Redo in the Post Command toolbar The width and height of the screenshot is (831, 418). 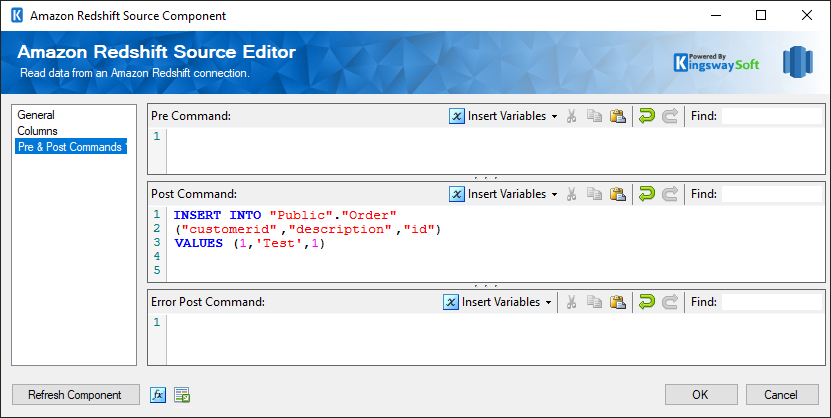pyautogui.click(x=670, y=194)
